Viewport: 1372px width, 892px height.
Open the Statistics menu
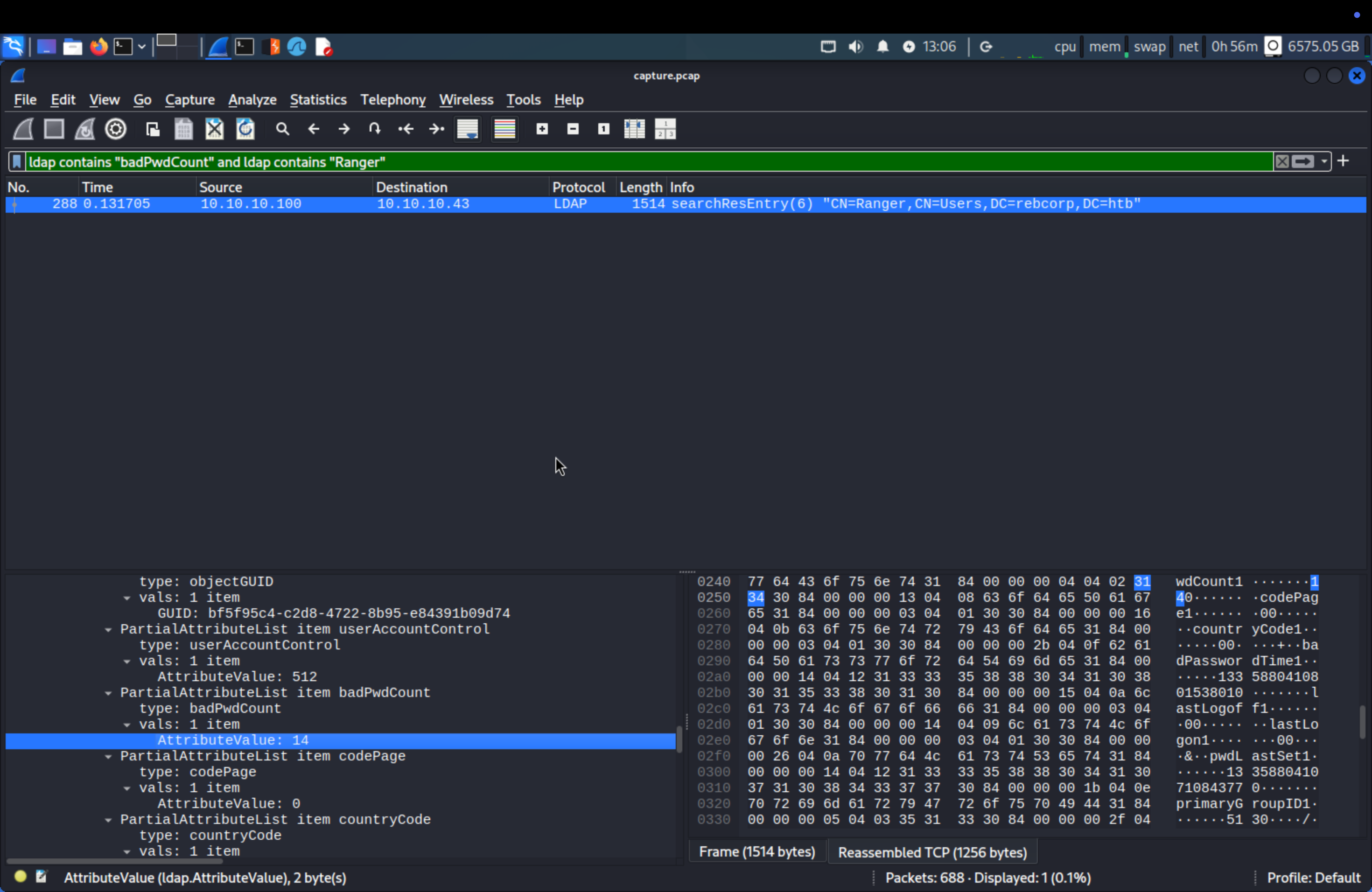(x=318, y=100)
